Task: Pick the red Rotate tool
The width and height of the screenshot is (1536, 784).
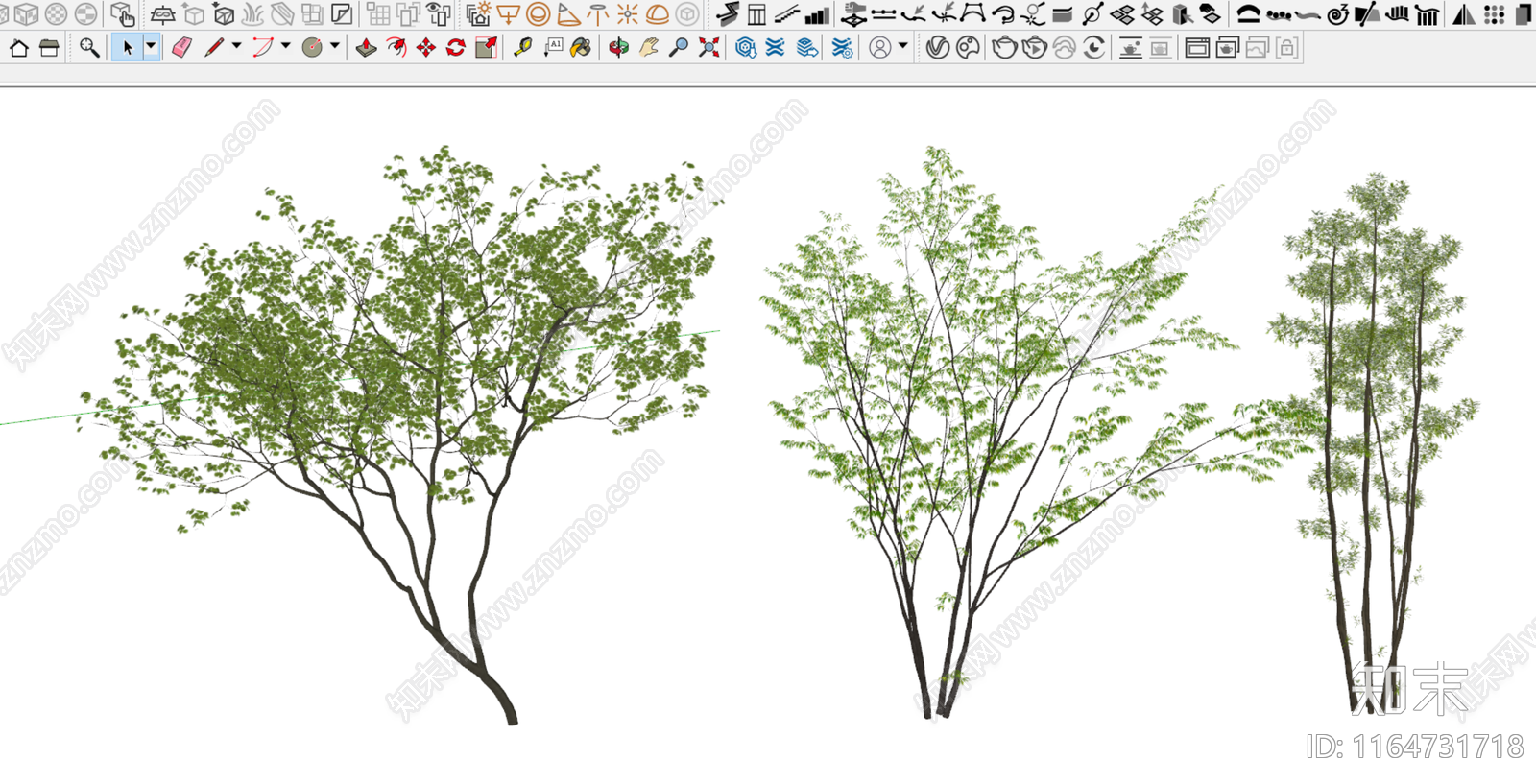Action: [456, 47]
